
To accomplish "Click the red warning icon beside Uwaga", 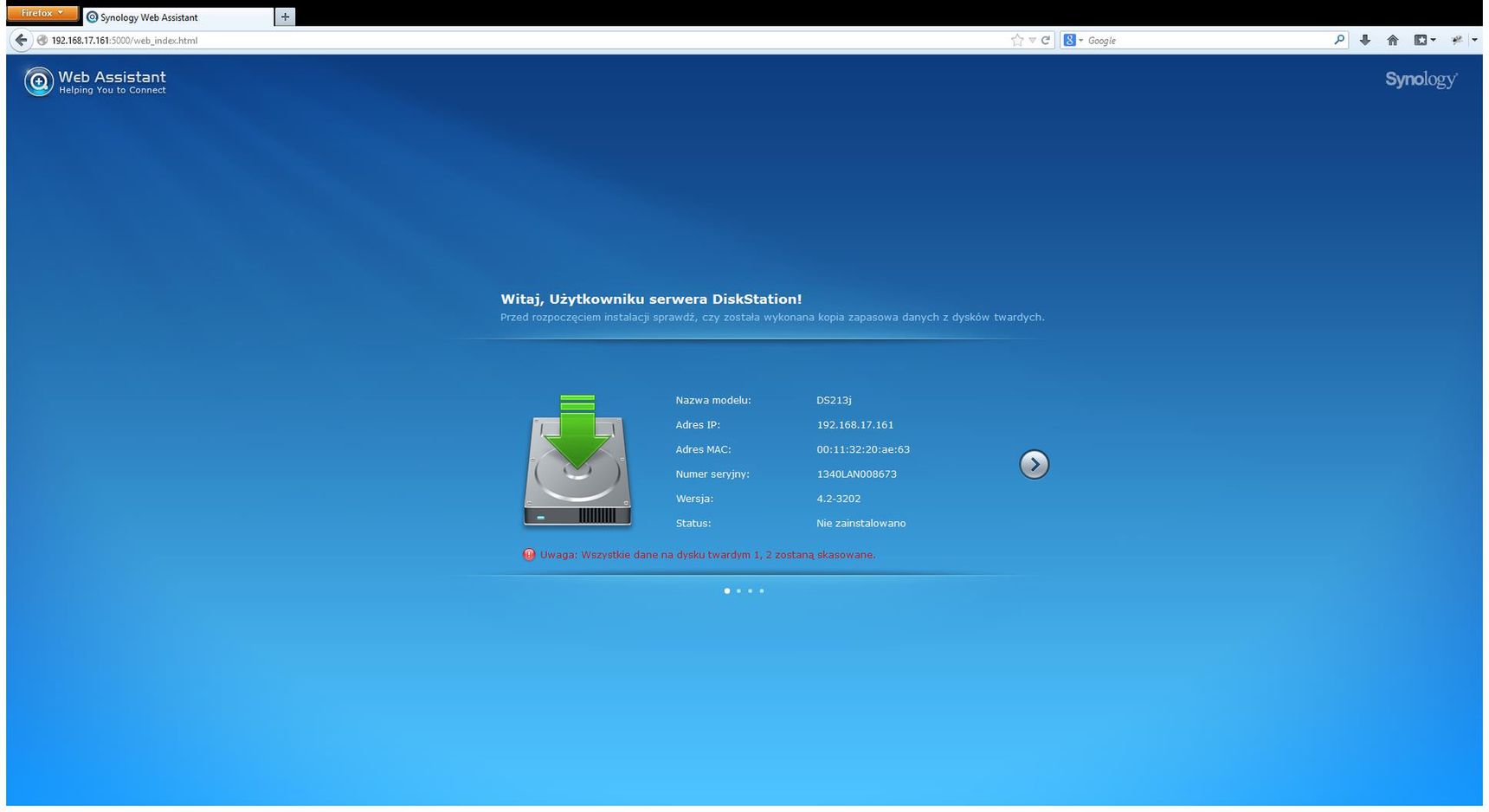I will coord(529,554).
